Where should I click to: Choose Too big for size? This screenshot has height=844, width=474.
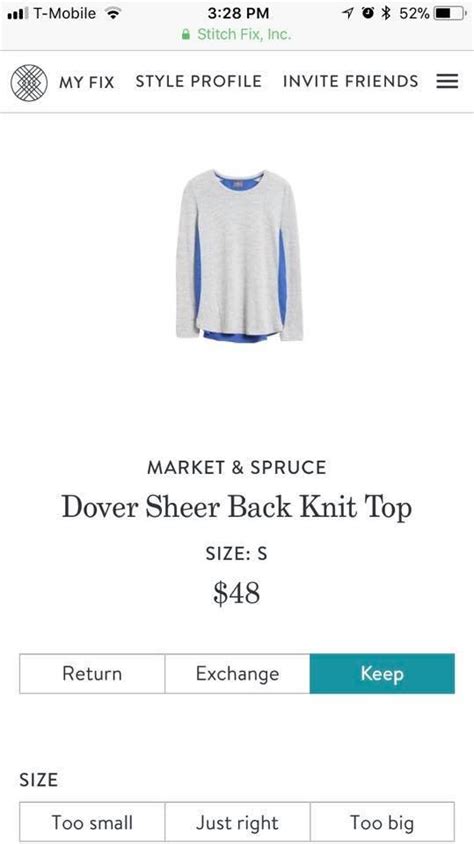point(382,822)
